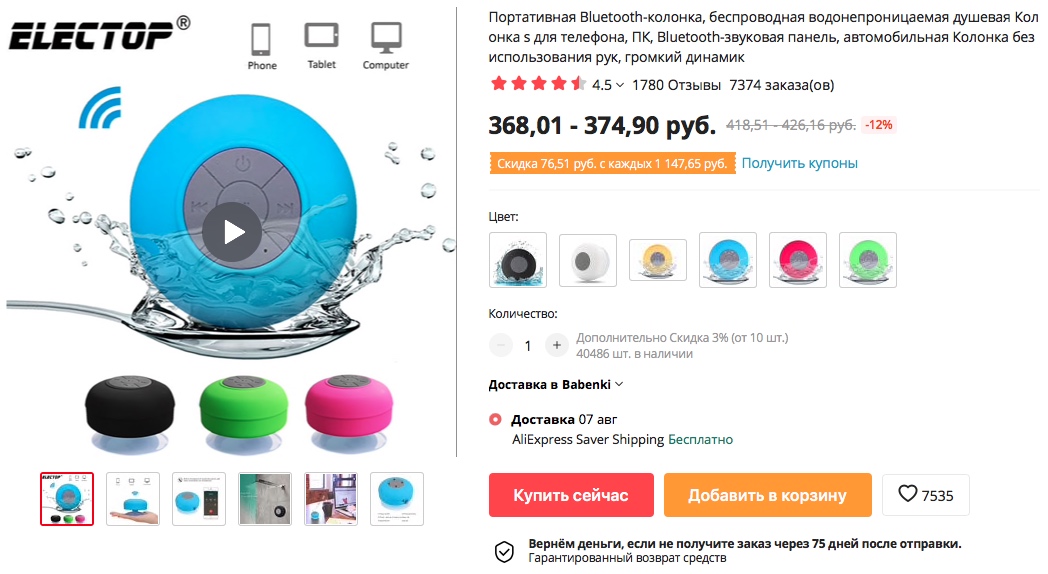
Task: Choose the pink speaker color option
Action: [x=798, y=260]
